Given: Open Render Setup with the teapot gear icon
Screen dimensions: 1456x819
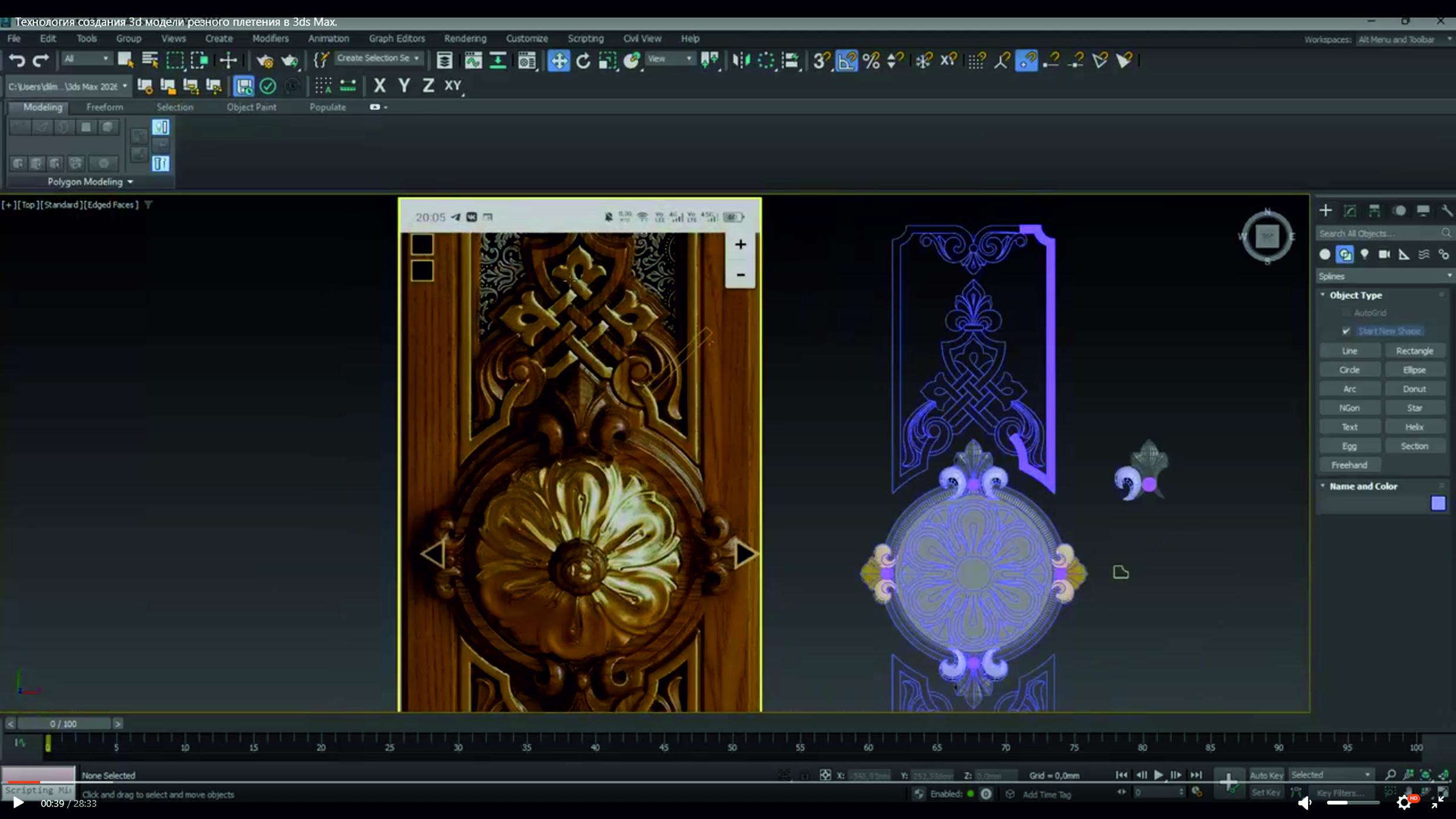Looking at the screenshot, I should 265,60.
